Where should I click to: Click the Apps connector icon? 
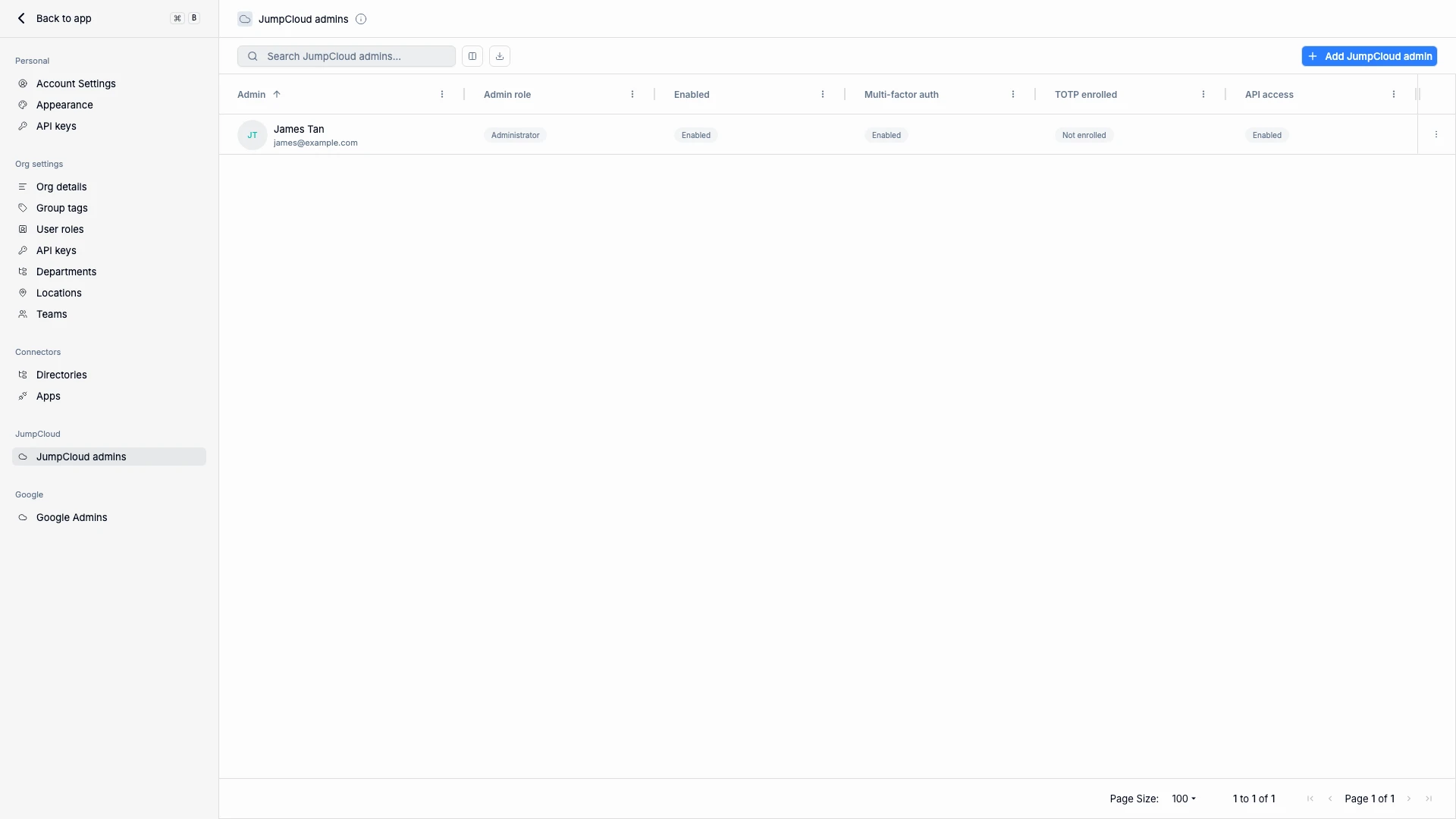click(x=23, y=395)
